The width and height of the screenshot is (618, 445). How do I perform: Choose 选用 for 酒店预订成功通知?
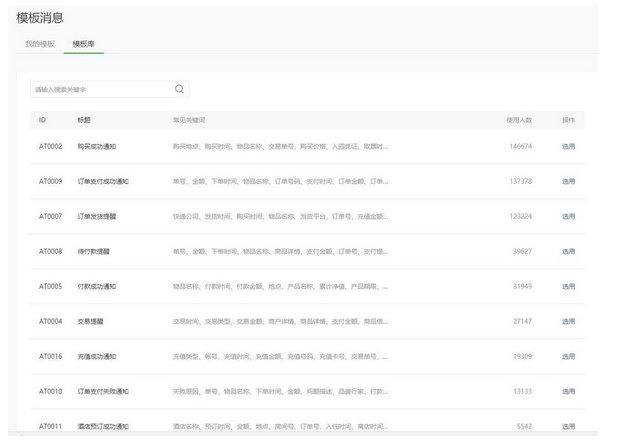[568, 426]
